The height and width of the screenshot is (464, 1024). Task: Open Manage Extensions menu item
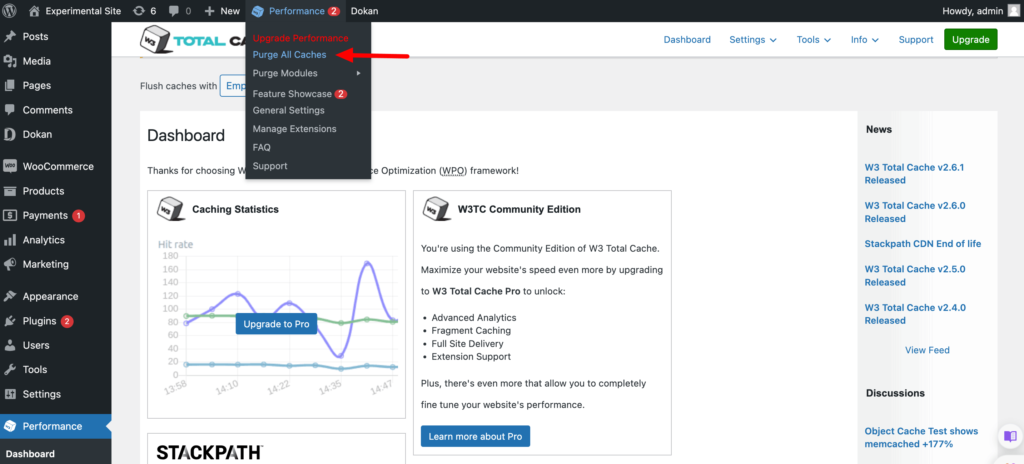click(295, 129)
